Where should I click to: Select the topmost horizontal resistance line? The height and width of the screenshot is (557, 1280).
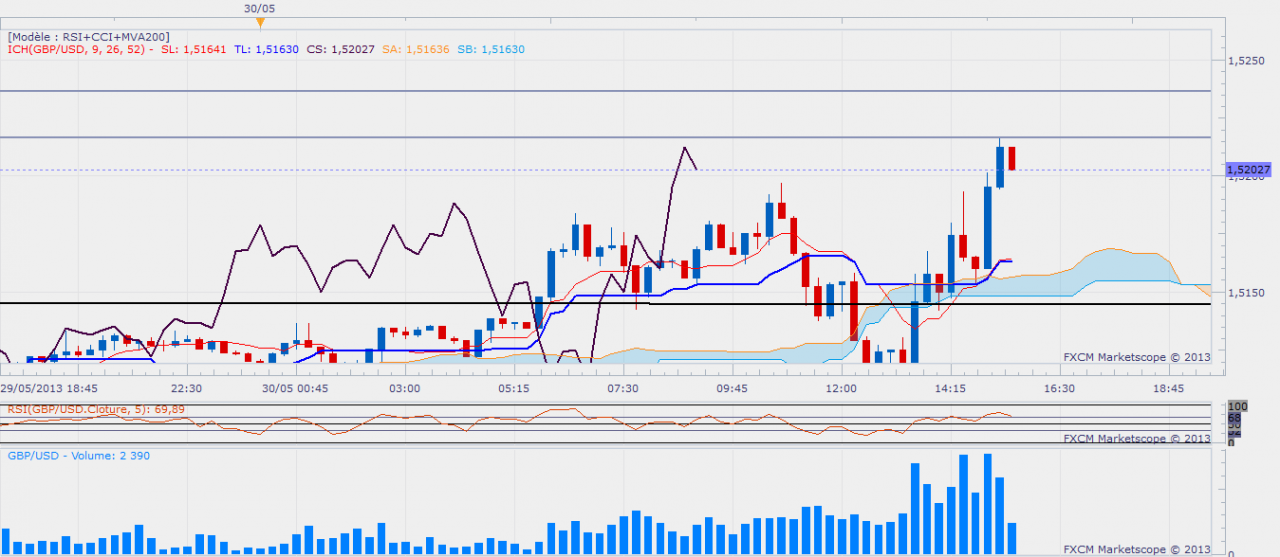600,91
